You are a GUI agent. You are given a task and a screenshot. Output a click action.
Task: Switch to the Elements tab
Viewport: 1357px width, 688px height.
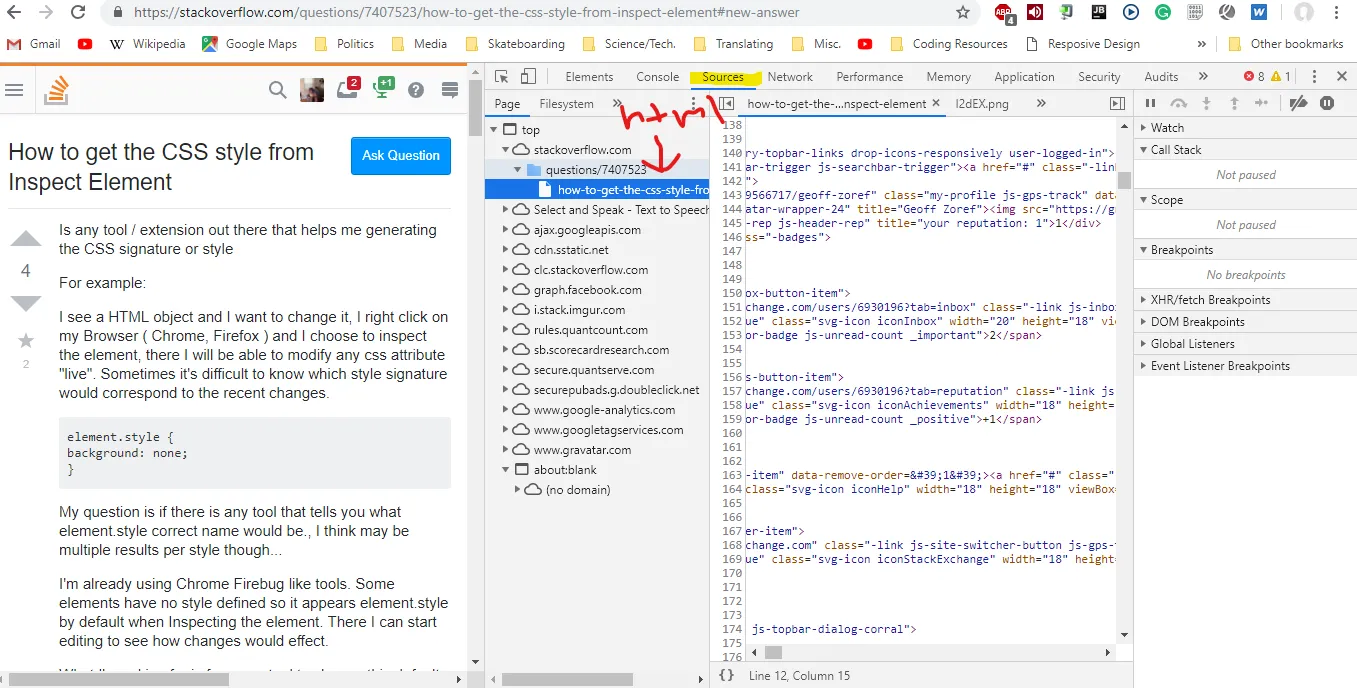click(x=589, y=77)
